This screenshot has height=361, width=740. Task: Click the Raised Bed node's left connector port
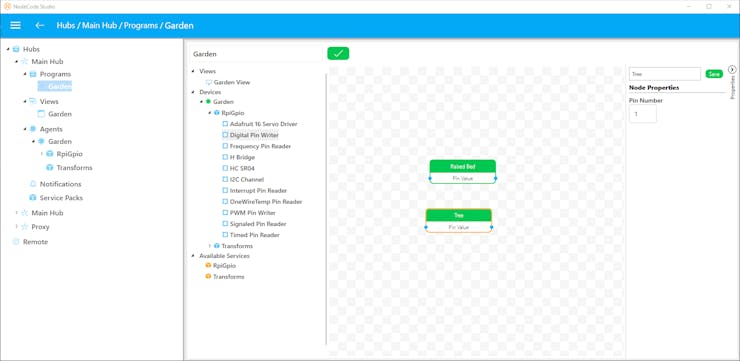430,178
